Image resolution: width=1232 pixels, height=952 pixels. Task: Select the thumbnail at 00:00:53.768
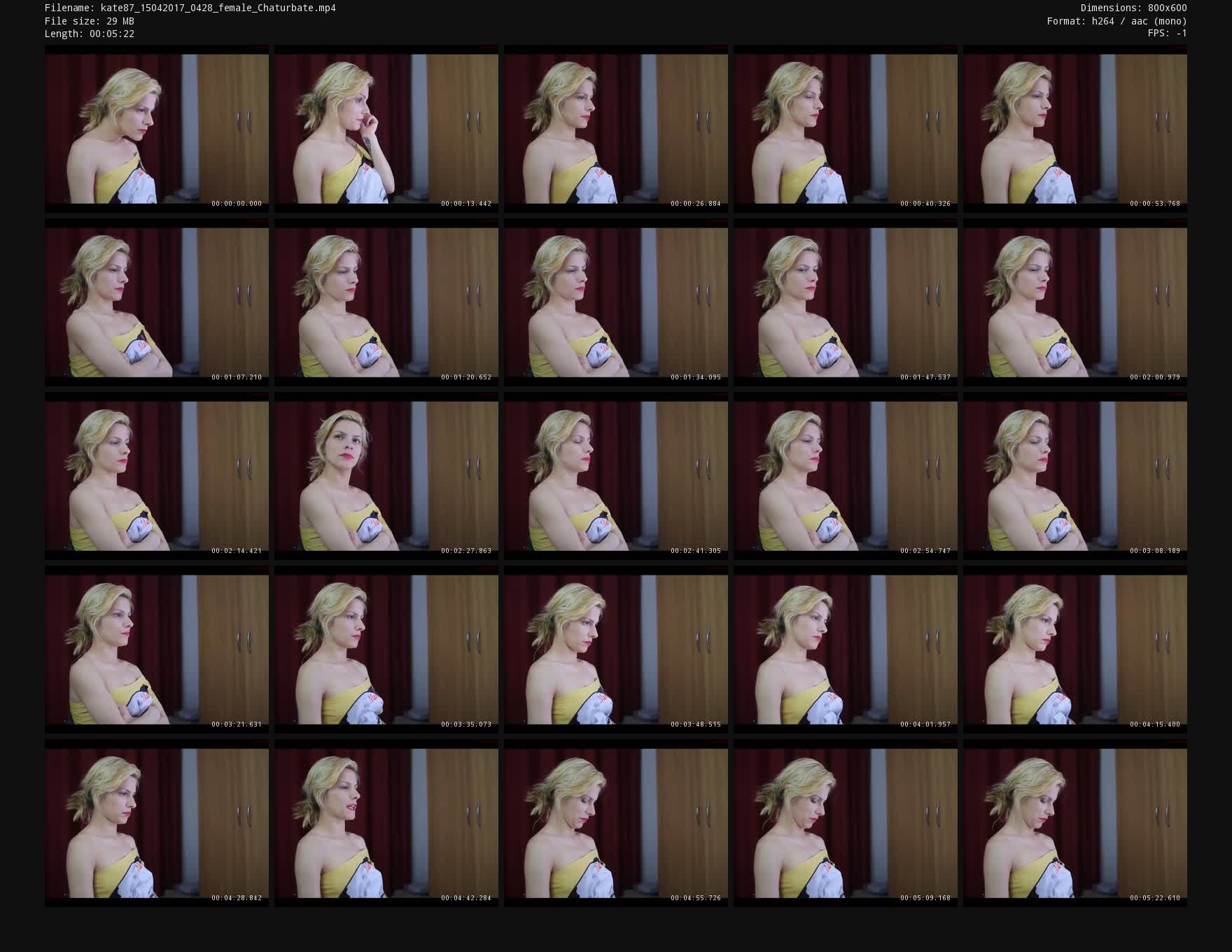(x=1075, y=129)
